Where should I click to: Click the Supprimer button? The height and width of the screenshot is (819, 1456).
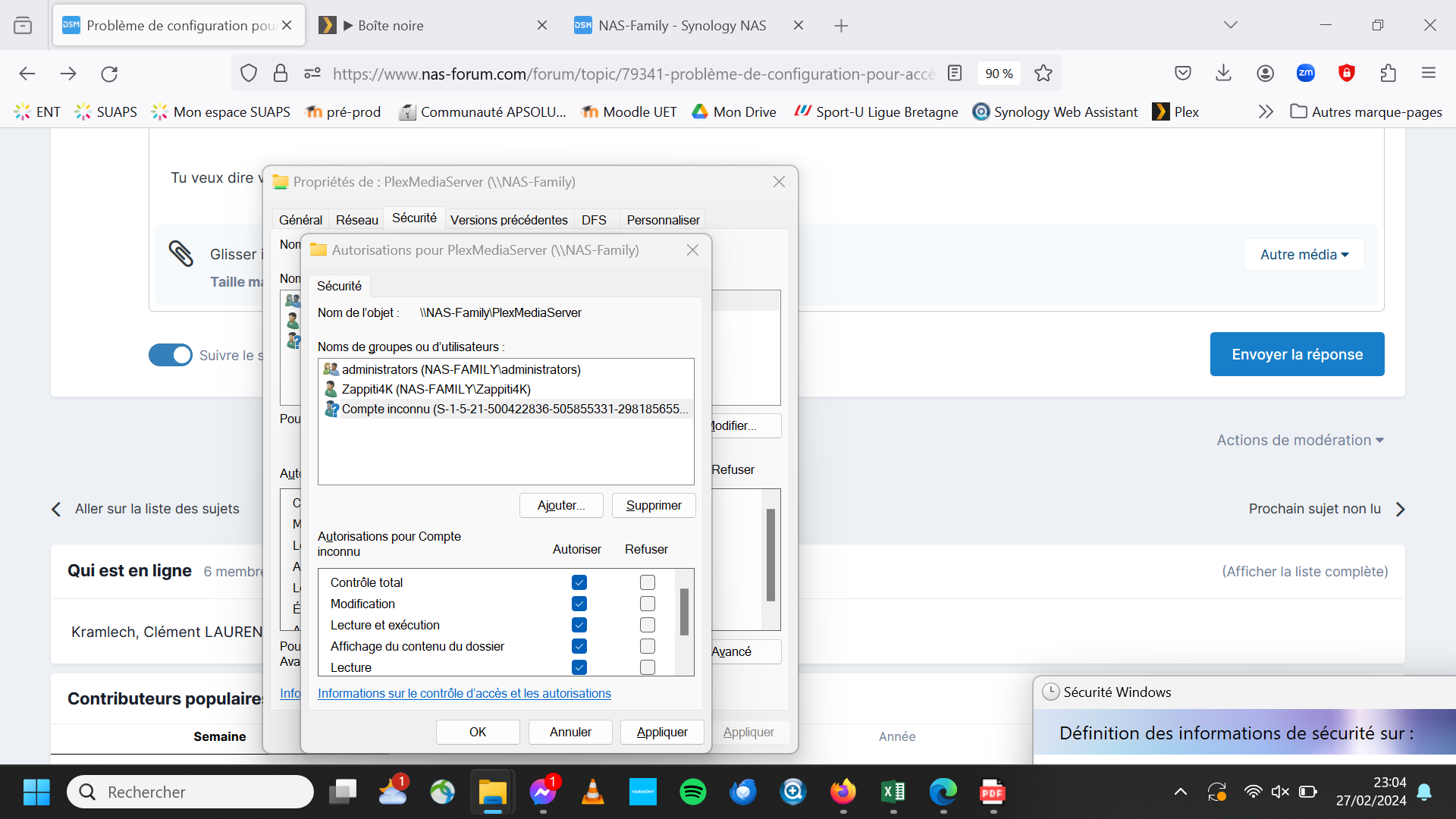tap(654, 506)
